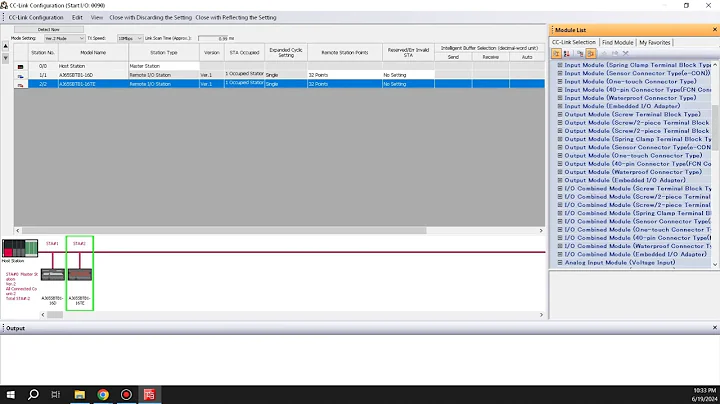Click the row icon for station 1/1
Viewport: 720px width, 404px height.
[x=20, y=75]
